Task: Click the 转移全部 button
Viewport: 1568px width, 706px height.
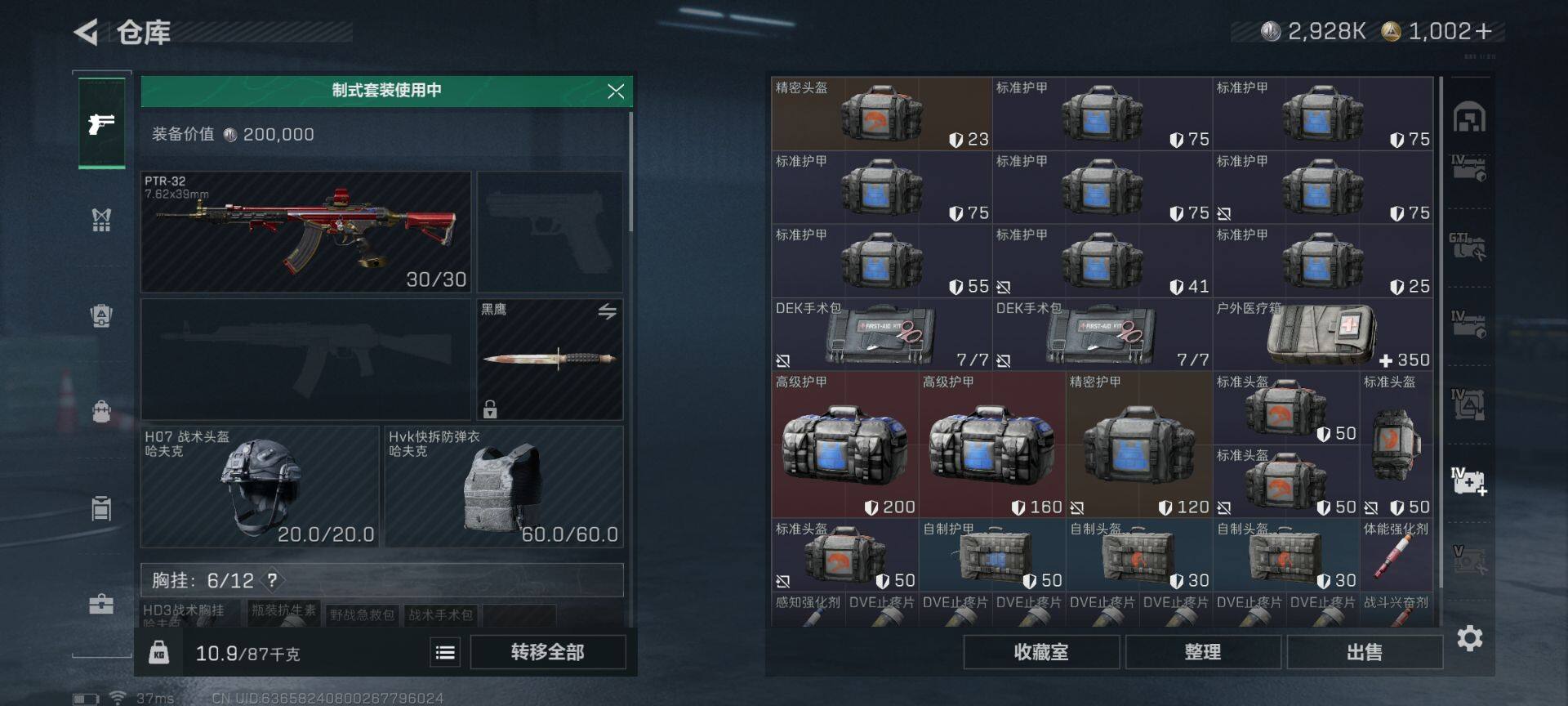Action: click(548, 652)
